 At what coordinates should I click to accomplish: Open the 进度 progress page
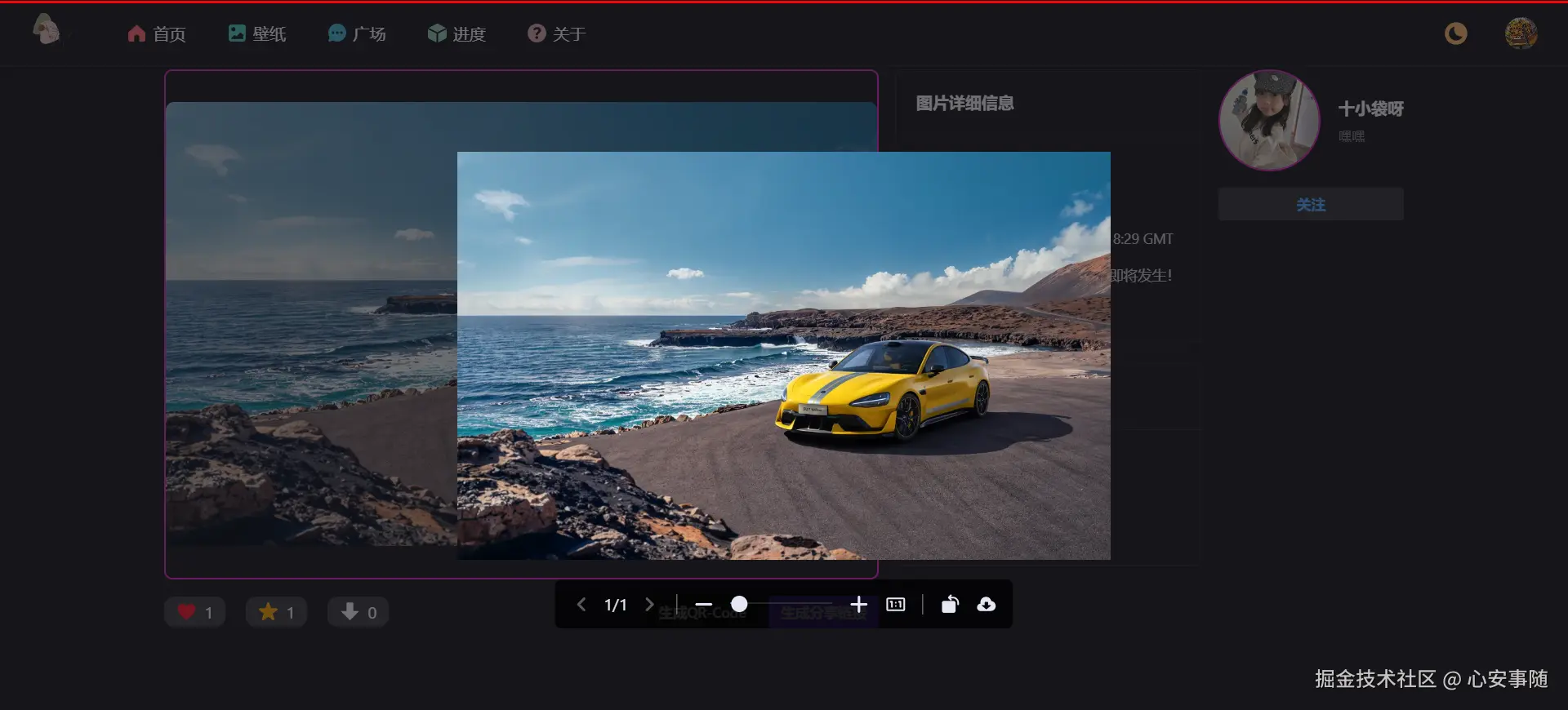click(x=457, y=33)
